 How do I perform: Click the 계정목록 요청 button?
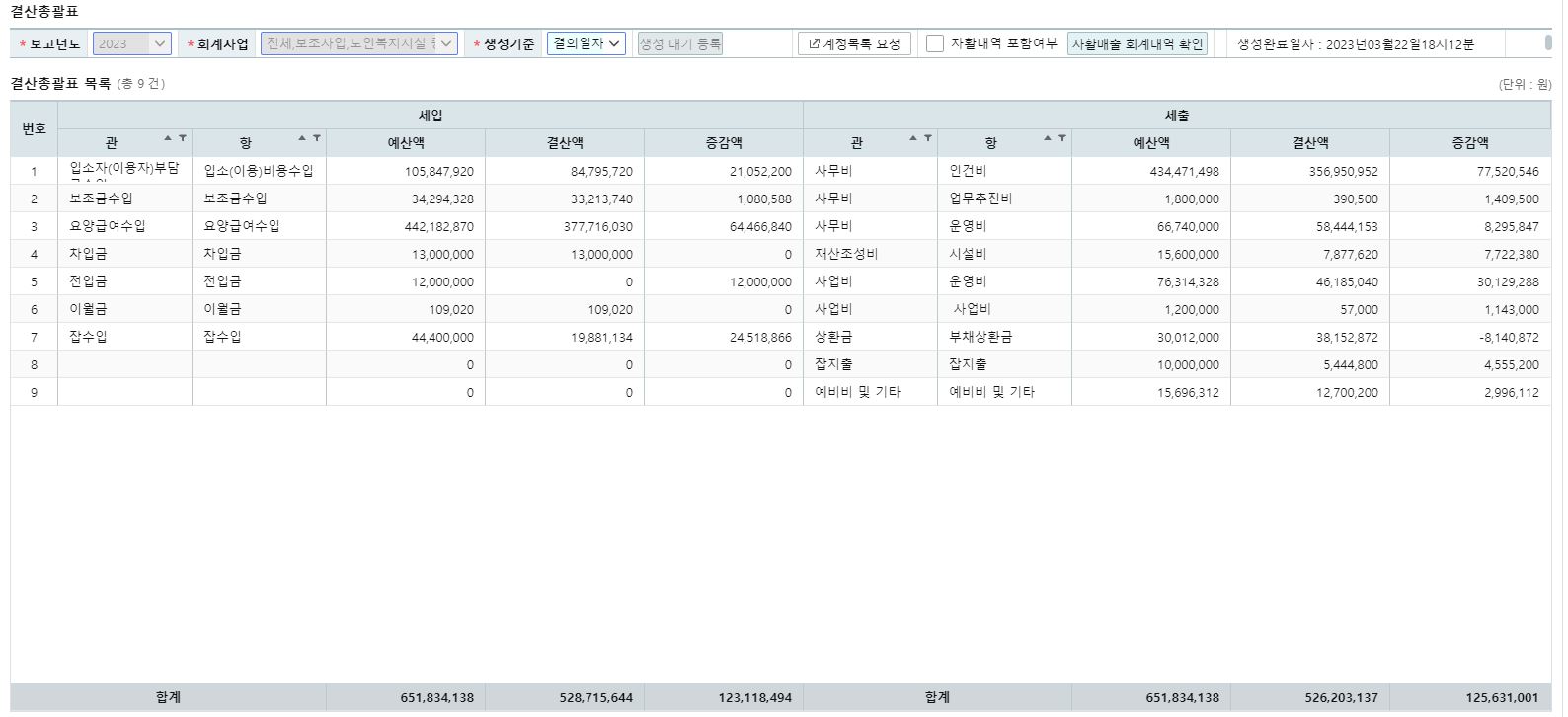tap(855, 43)
